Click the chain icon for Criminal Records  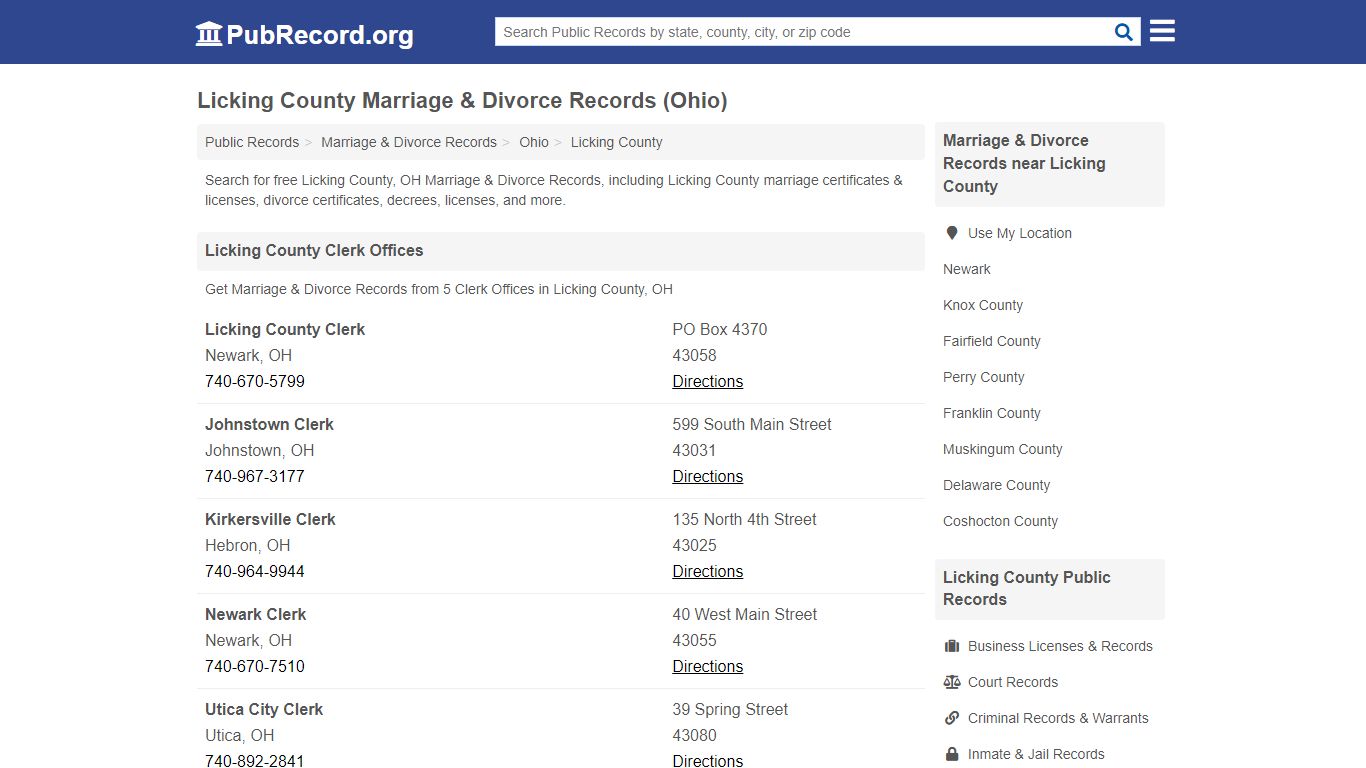pos(952,718)
